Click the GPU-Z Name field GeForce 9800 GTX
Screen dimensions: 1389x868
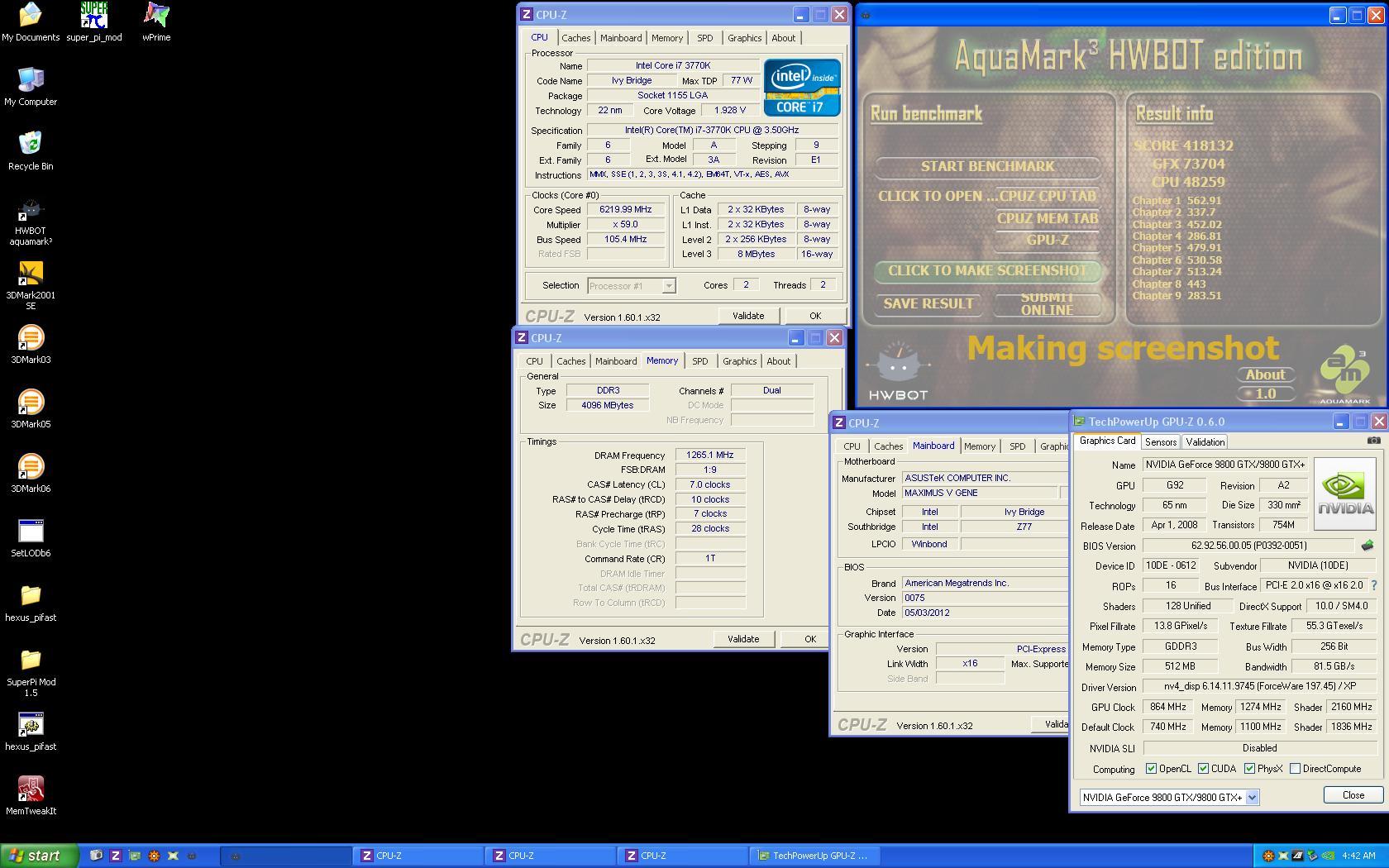(x=1225, y=465)
